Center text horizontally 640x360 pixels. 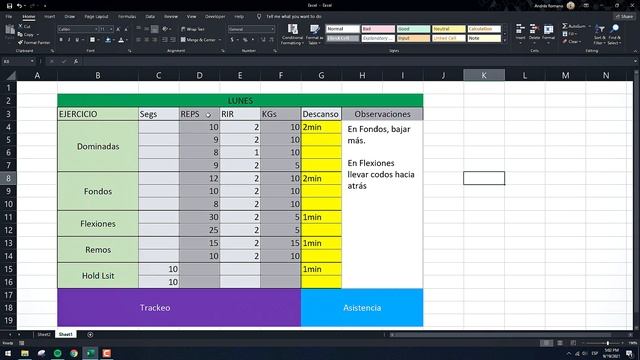click(x=147, y=40)
